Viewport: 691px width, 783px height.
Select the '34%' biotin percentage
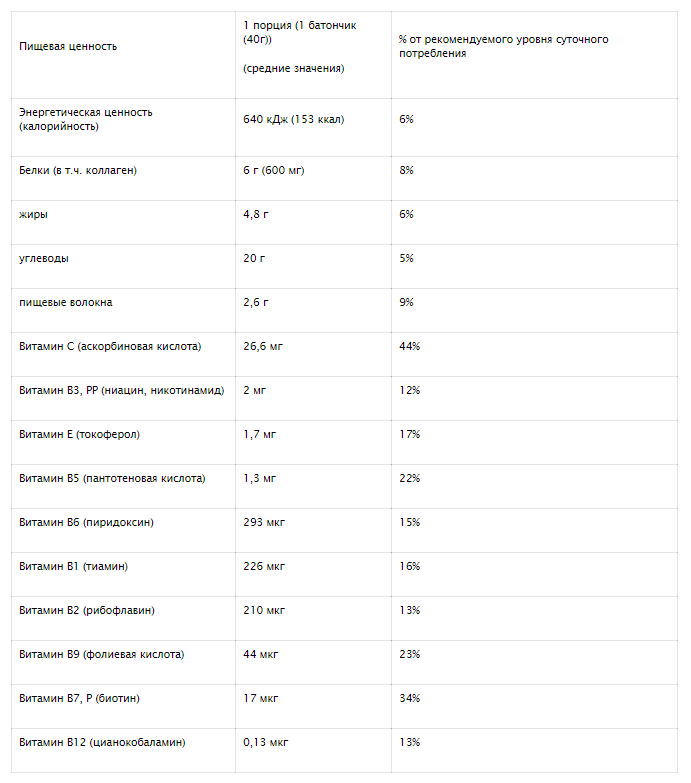[409, 698]
